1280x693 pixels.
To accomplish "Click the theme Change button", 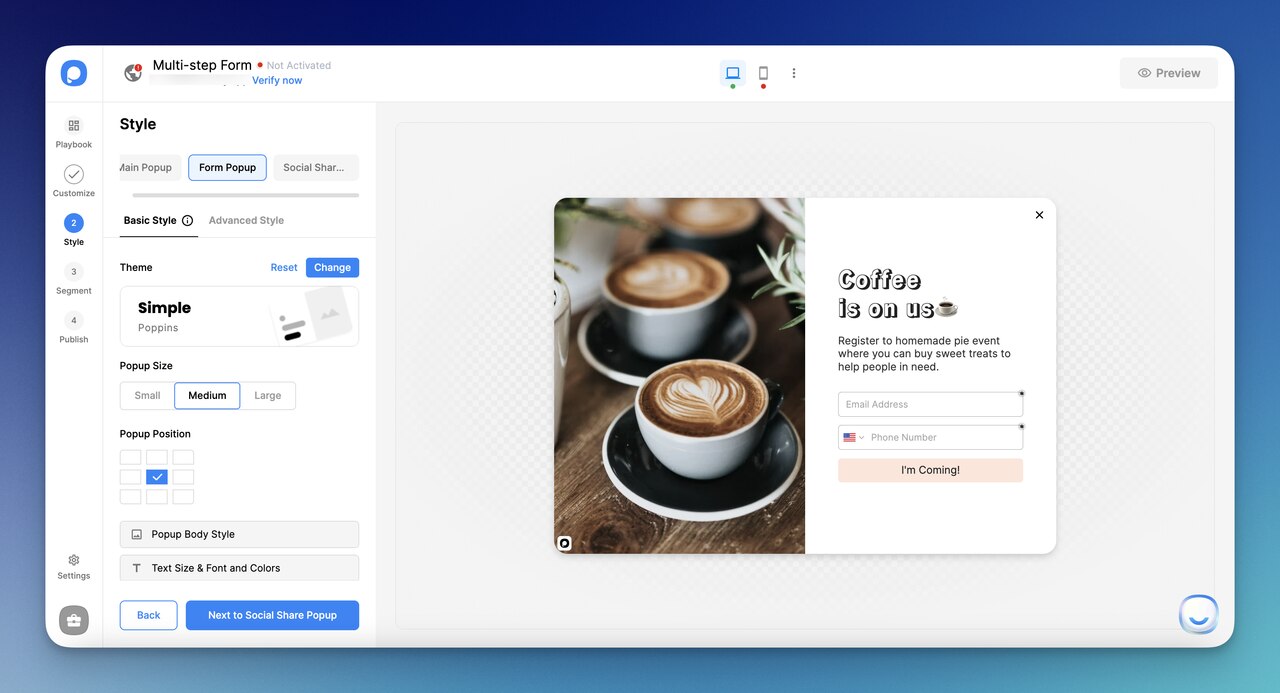I will tap(332, 268).
